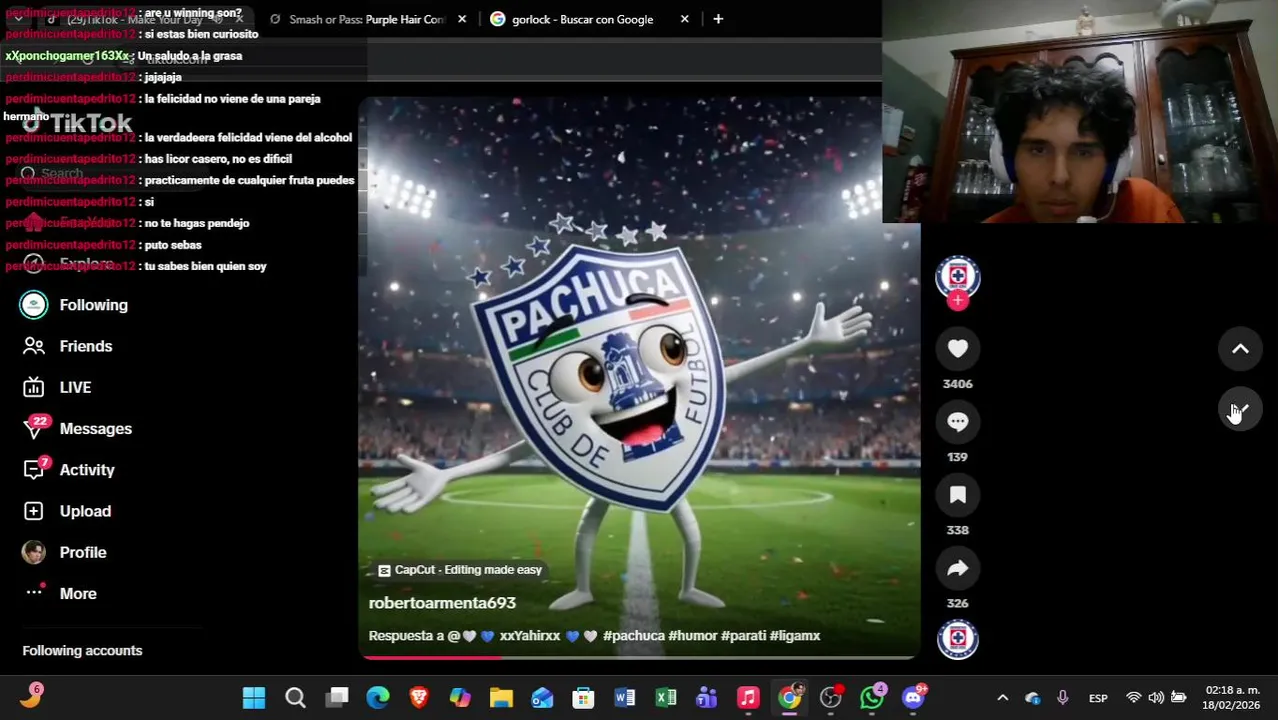Expand the More options menu
The width and height of the screenshot is (1278, 720).
60,593
